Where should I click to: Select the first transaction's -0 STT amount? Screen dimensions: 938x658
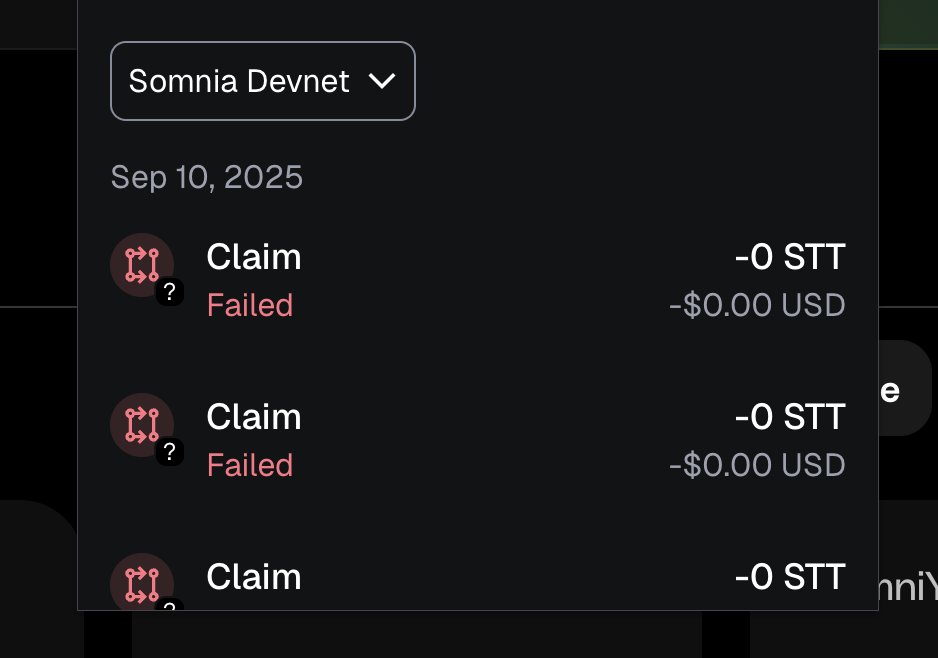tap(790, 258)
